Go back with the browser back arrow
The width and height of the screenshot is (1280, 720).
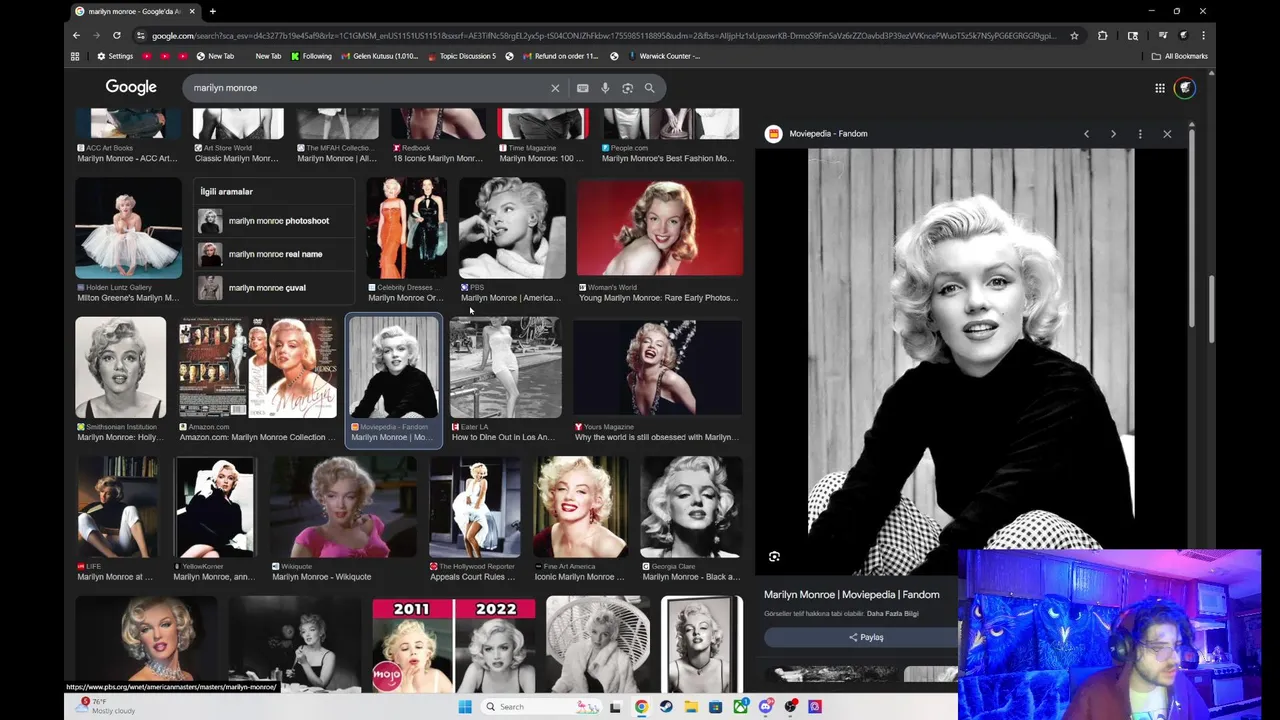coord(76,35)
